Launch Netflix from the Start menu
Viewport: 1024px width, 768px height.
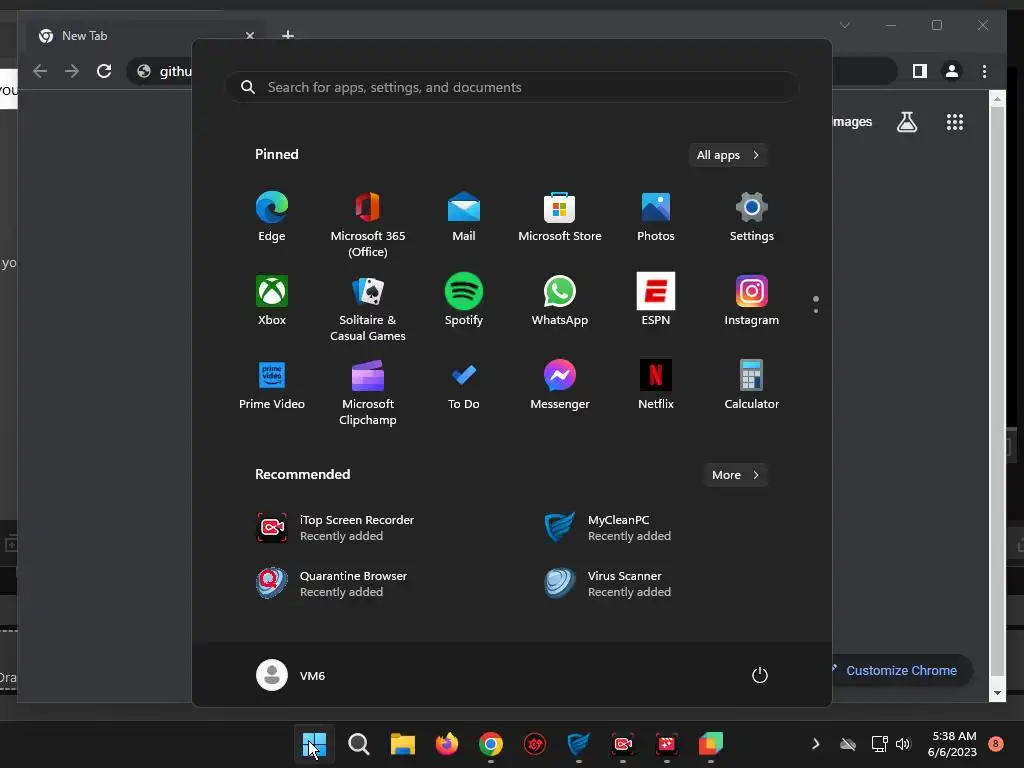[656, 385]
